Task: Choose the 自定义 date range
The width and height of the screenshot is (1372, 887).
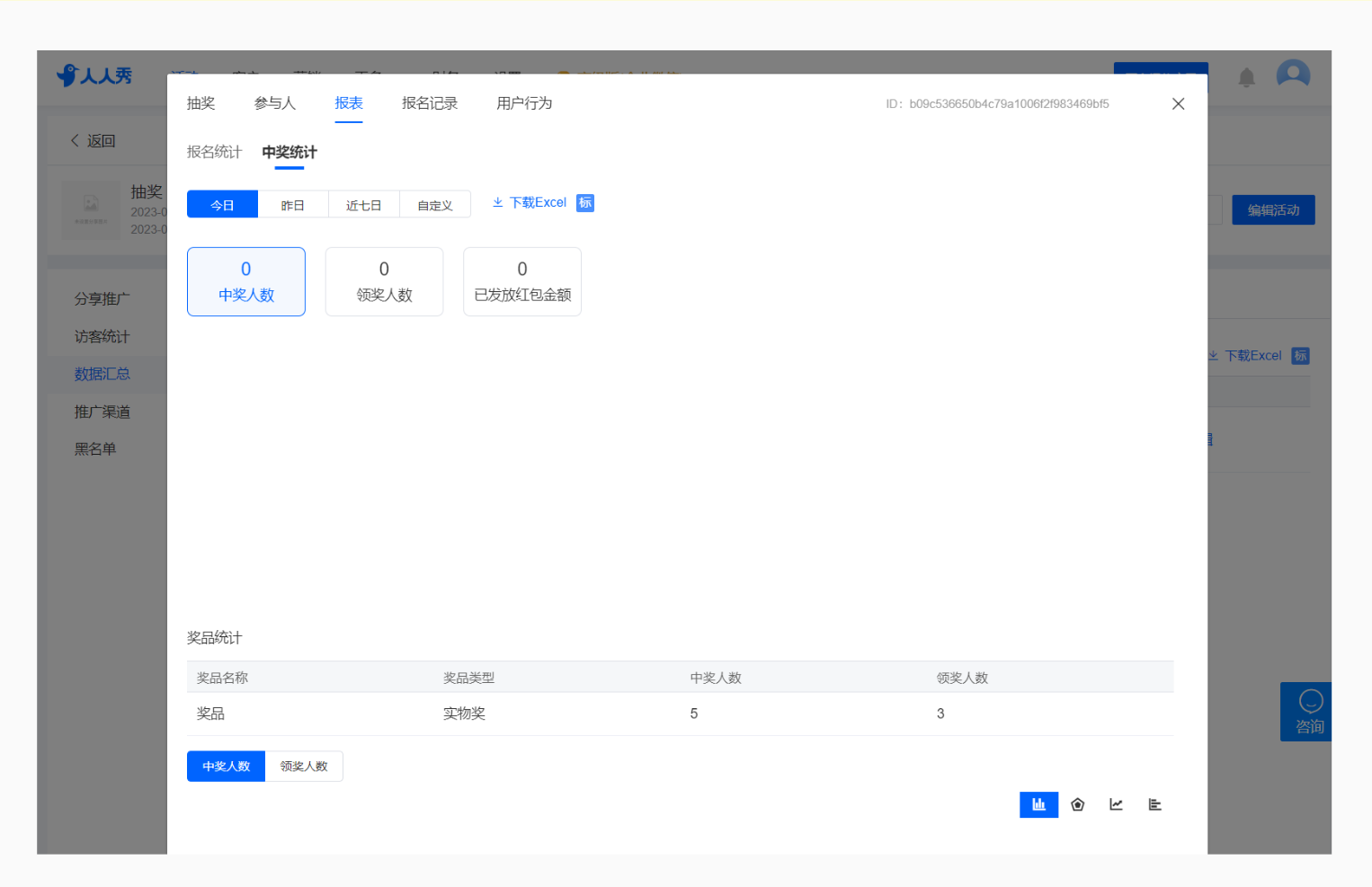Action: (435, 204)
